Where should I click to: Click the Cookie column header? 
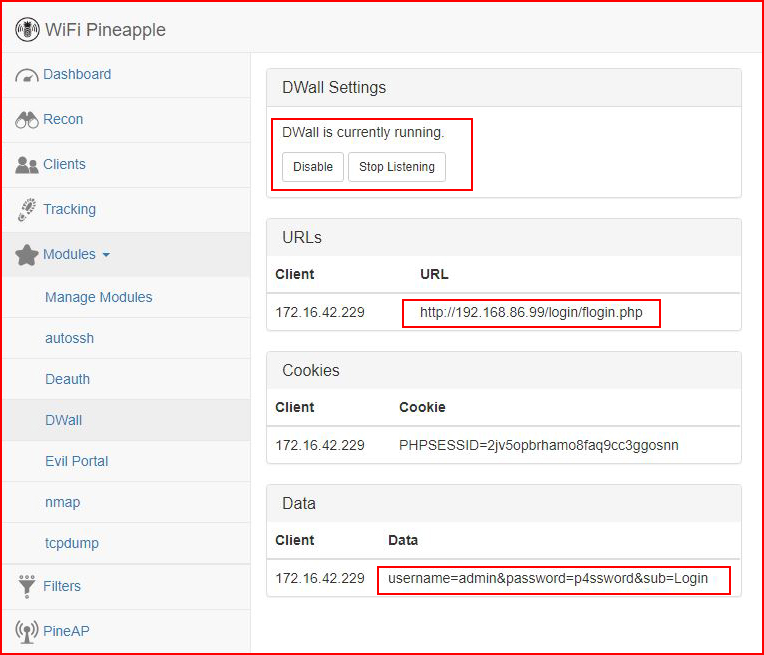(x=422, y=407)
